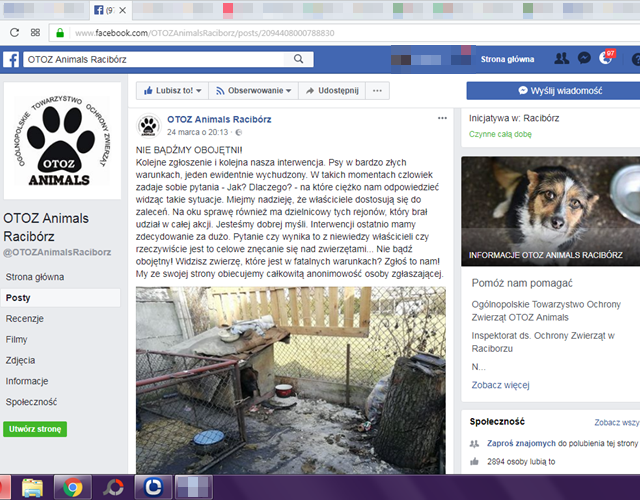Open Filmy in page sidebar
The image size is (640, 500).
coord(16,340)
